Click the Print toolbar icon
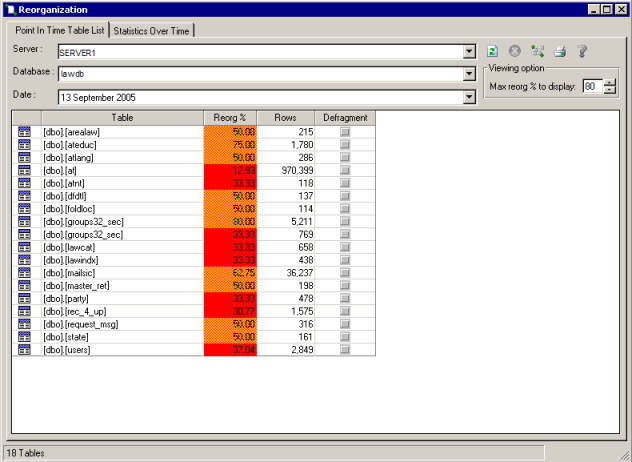632x462 pixels. tap(560, 51)
